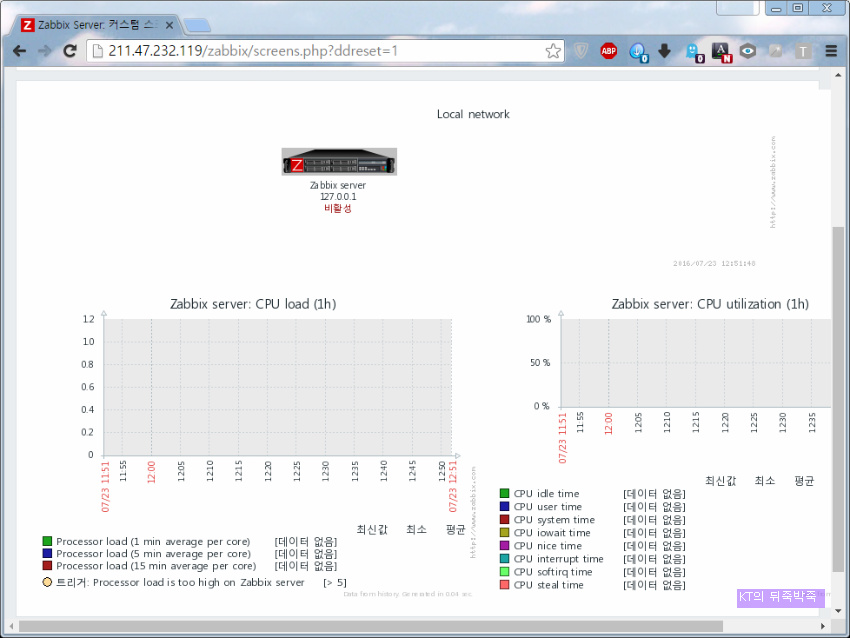This screenshot has width=850, height=638.
Task: Click the Zabbix favicon in the tab
Action: (27, 25)
